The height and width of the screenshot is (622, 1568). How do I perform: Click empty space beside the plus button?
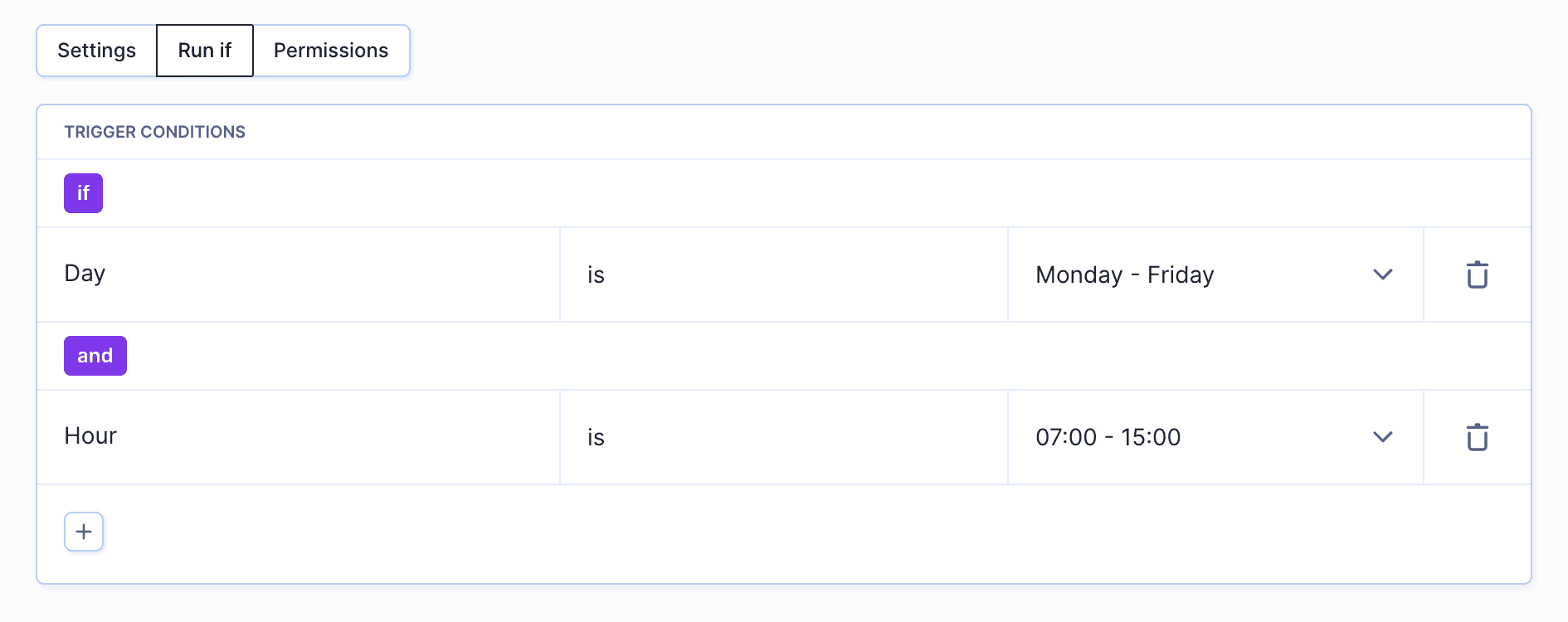pyautogui.click(x=747, y=533)
